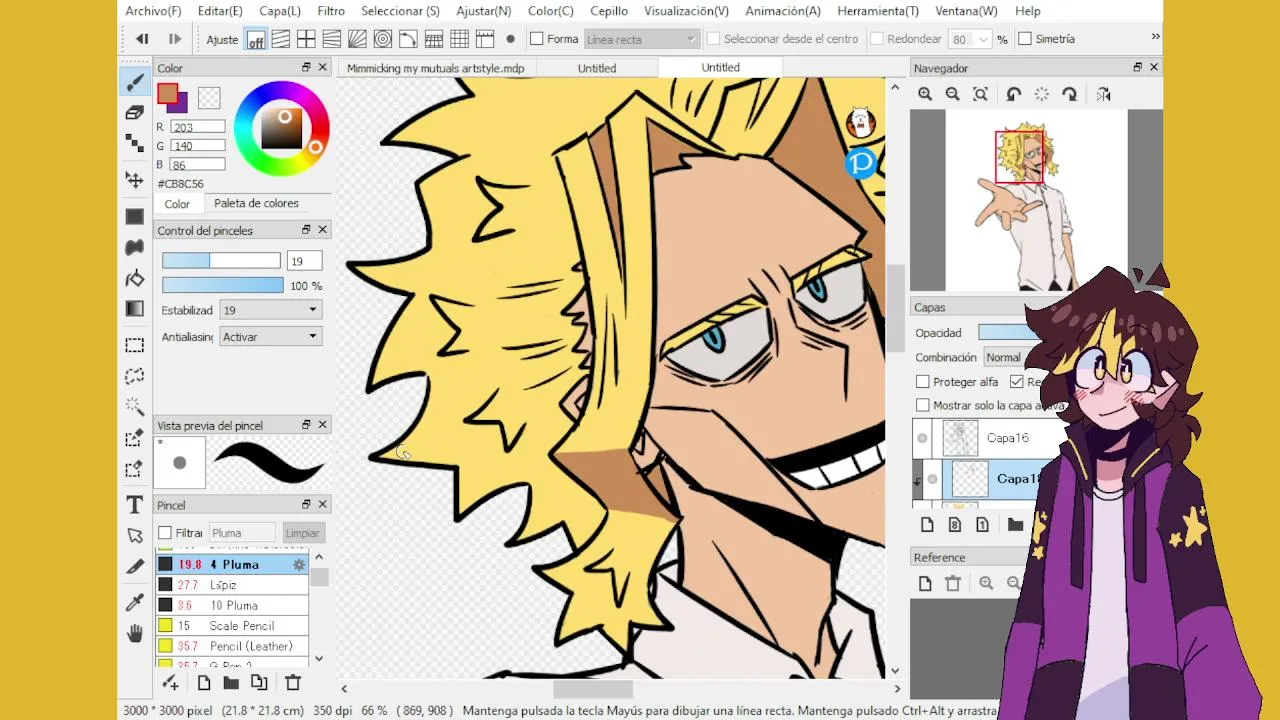Enable the crisscross snap guide

click(306, 39)
